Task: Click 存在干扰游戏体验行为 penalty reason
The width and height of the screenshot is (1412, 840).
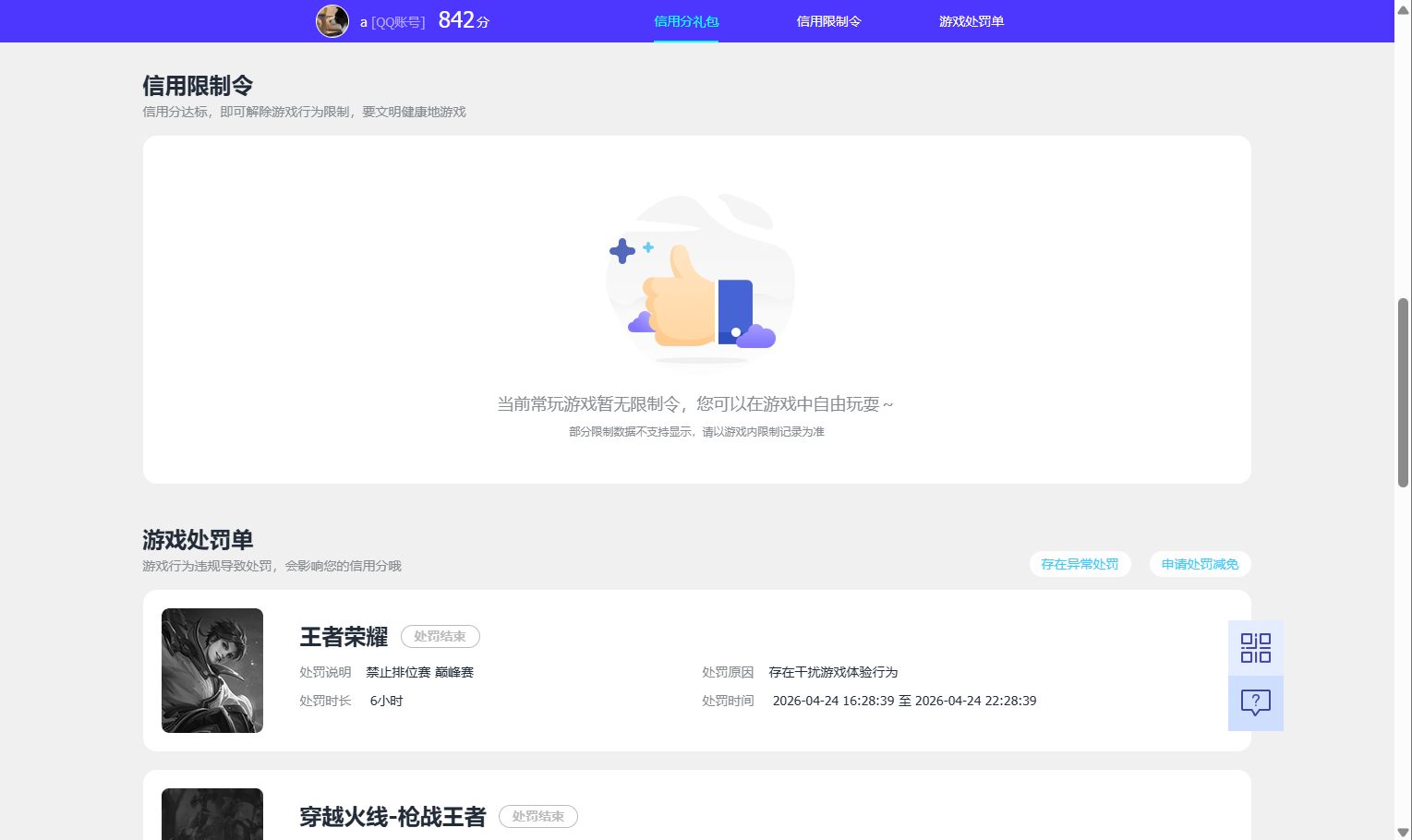Action: point(833,672)
